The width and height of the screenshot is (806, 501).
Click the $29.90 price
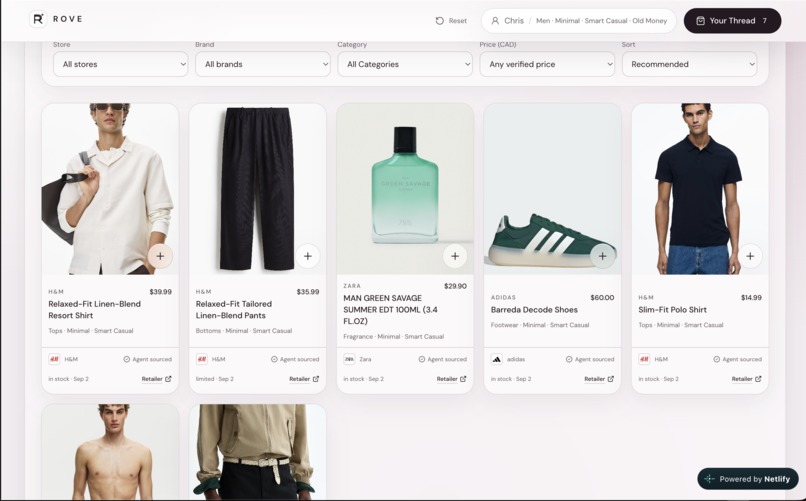coord(455,286)
